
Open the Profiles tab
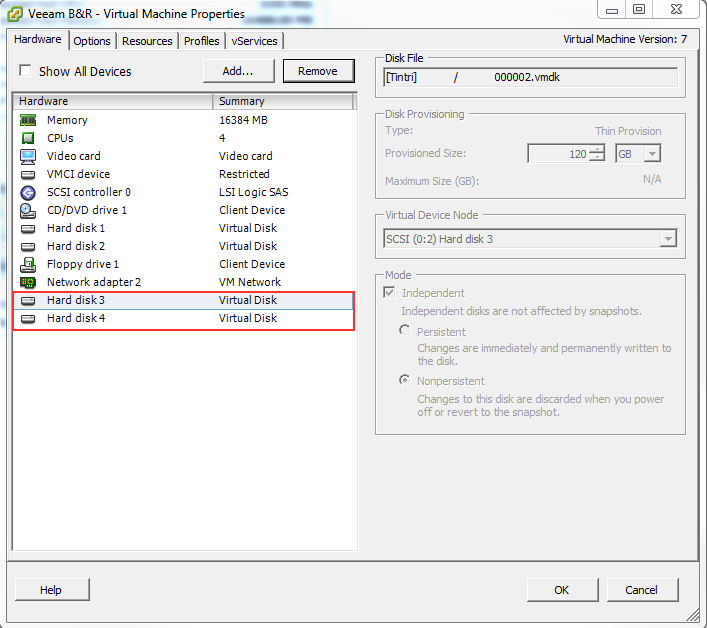[202, 41]
